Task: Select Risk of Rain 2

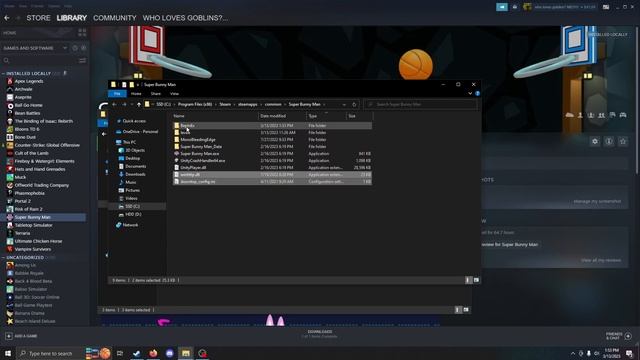Action: tap(28, 209)
